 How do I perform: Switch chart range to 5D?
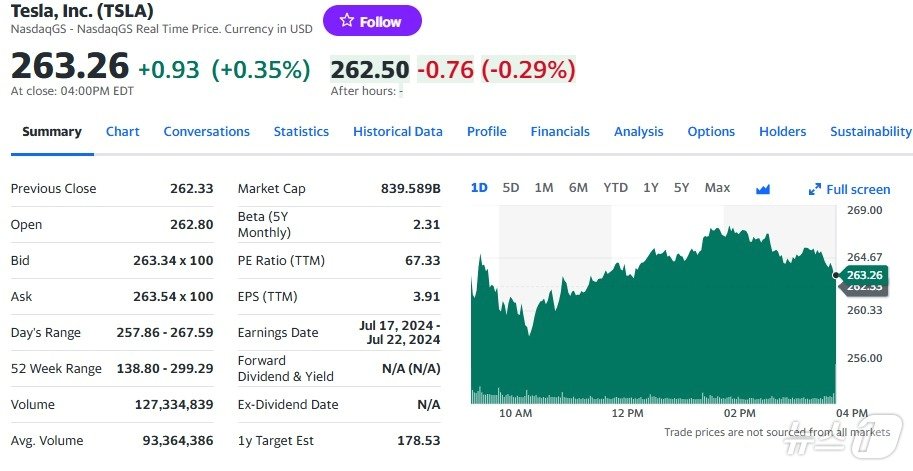tap(511, 188)
